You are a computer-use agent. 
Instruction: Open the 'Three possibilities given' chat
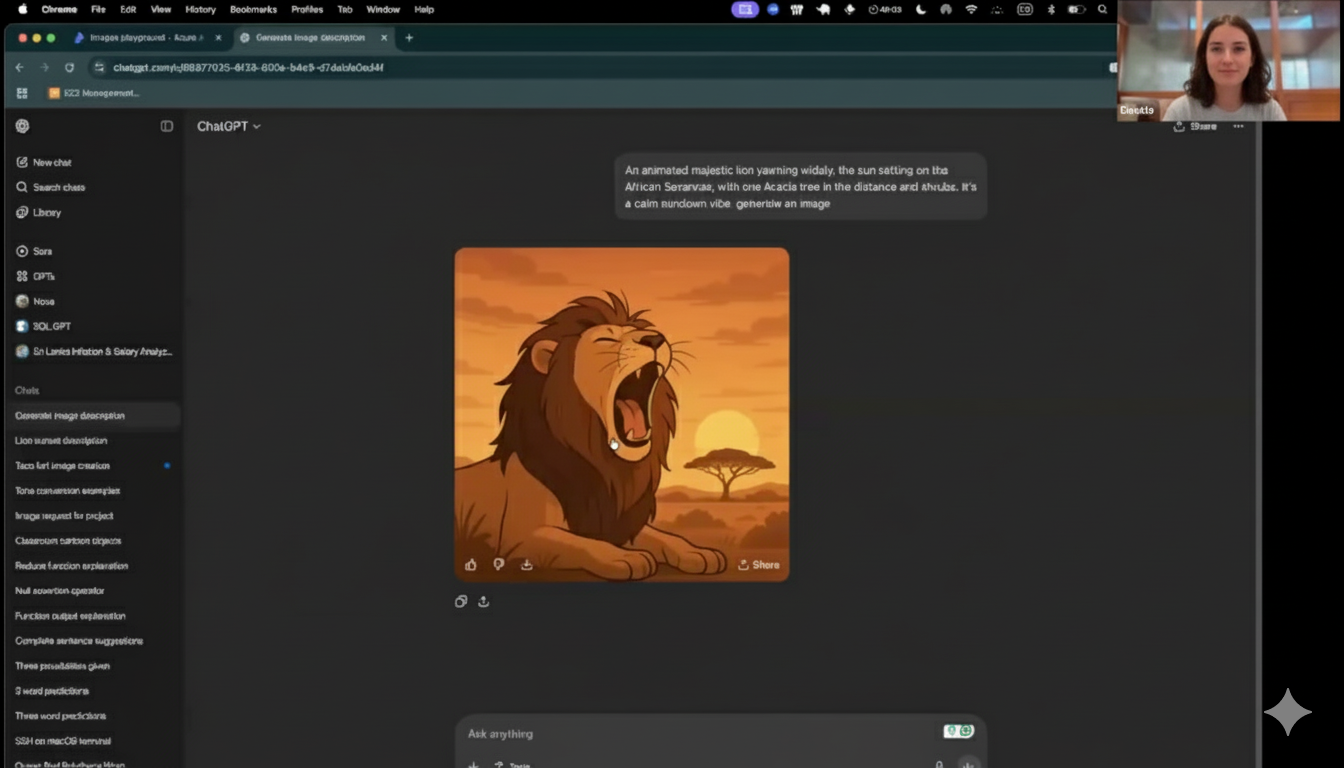tap(62, 665)
